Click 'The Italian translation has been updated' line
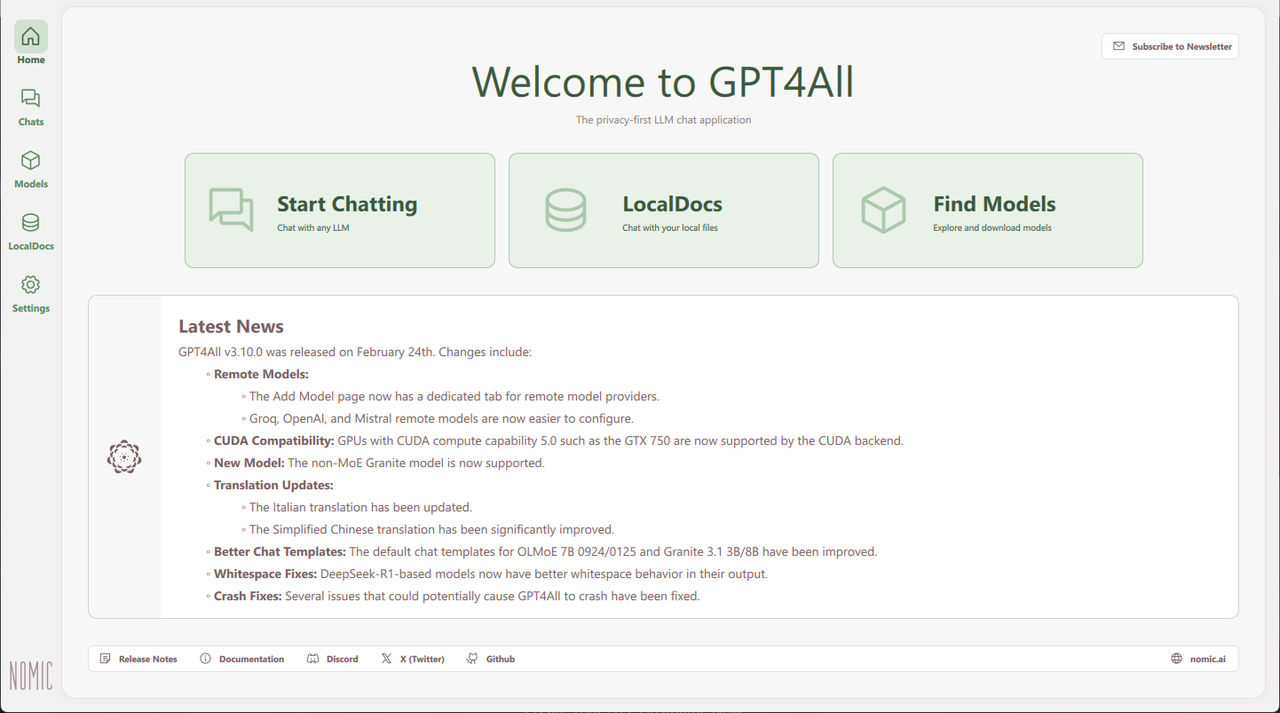 [360, 507]
